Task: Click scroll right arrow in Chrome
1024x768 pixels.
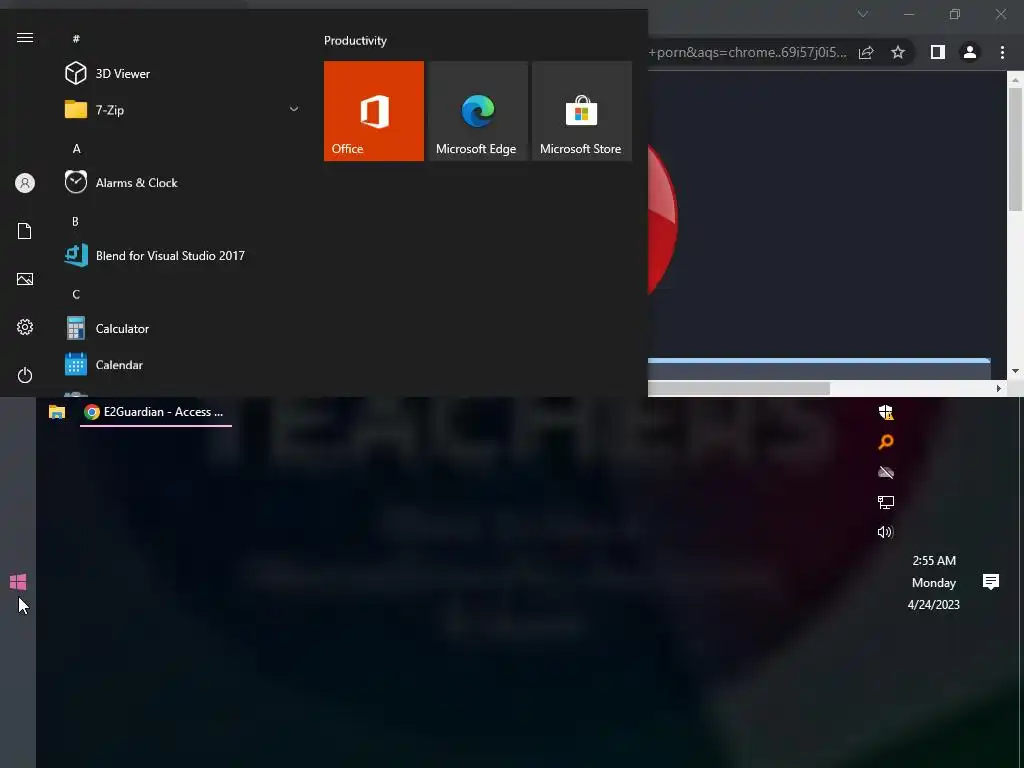Action: (x=999, y=389)
